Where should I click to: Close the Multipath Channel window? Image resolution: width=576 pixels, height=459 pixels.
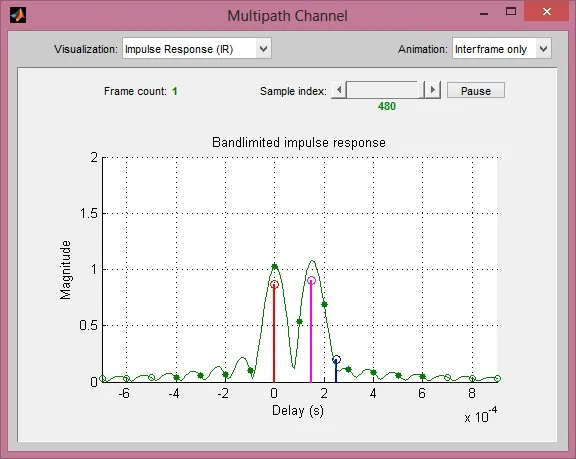[x=547, y=11]
